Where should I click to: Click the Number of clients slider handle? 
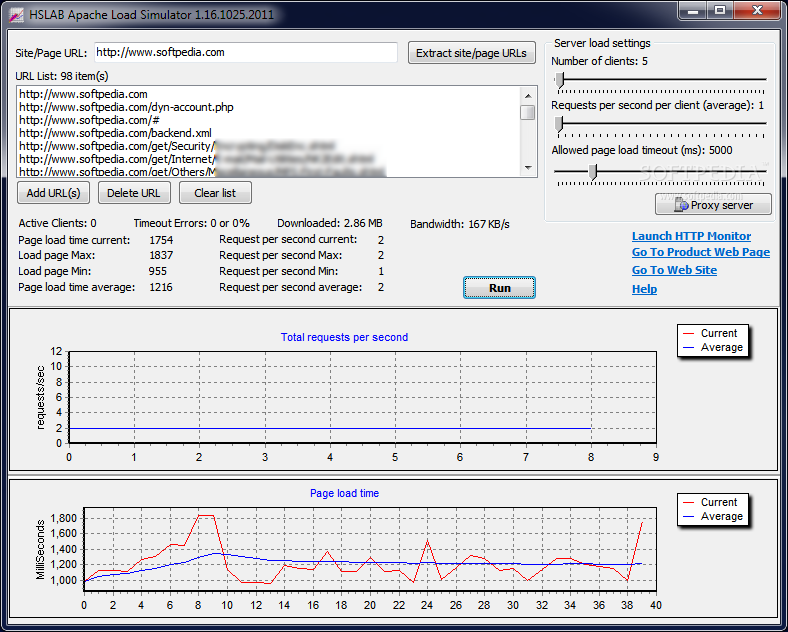(x=559, y=80)
